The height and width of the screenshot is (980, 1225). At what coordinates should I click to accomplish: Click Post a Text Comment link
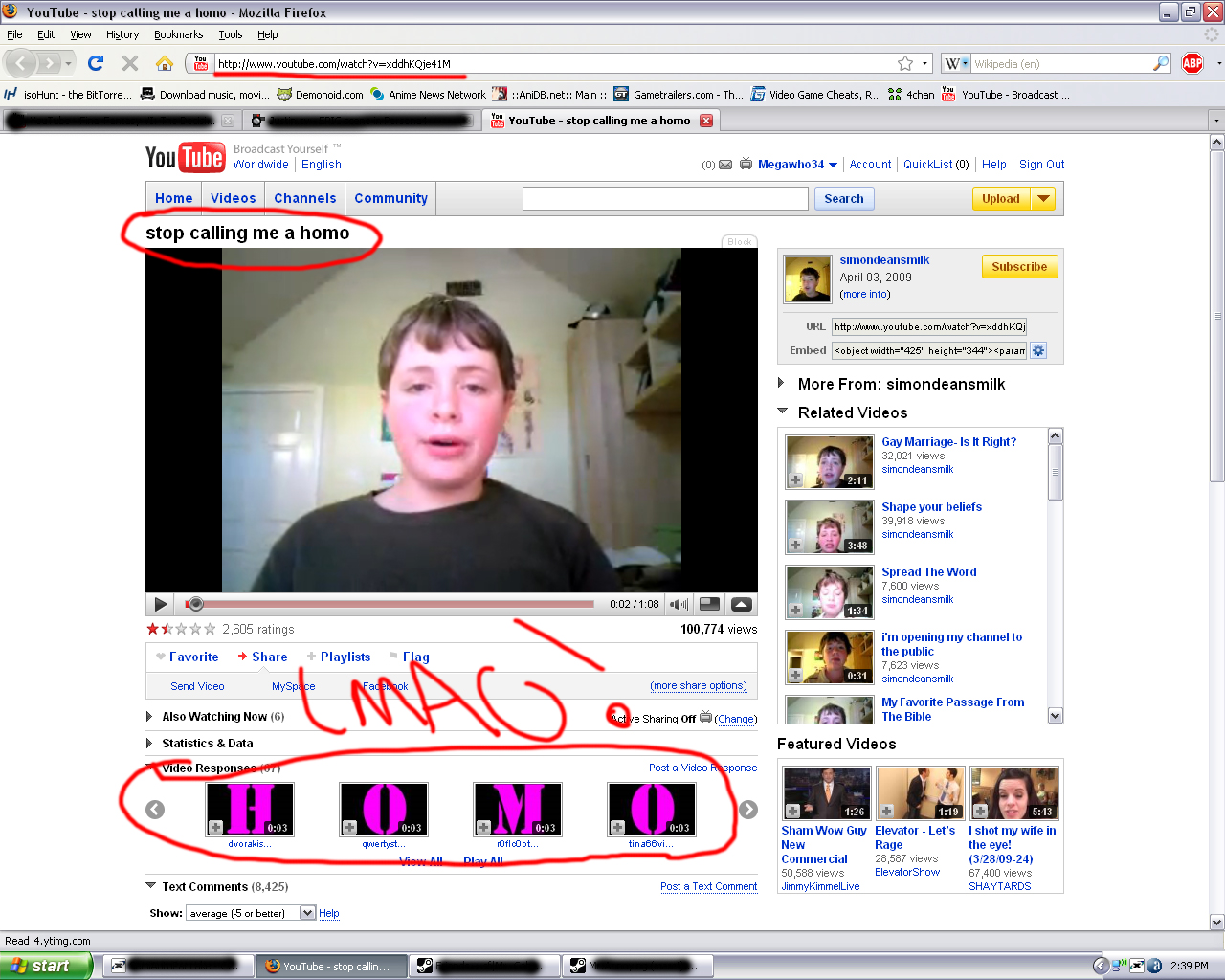[709, 887]
